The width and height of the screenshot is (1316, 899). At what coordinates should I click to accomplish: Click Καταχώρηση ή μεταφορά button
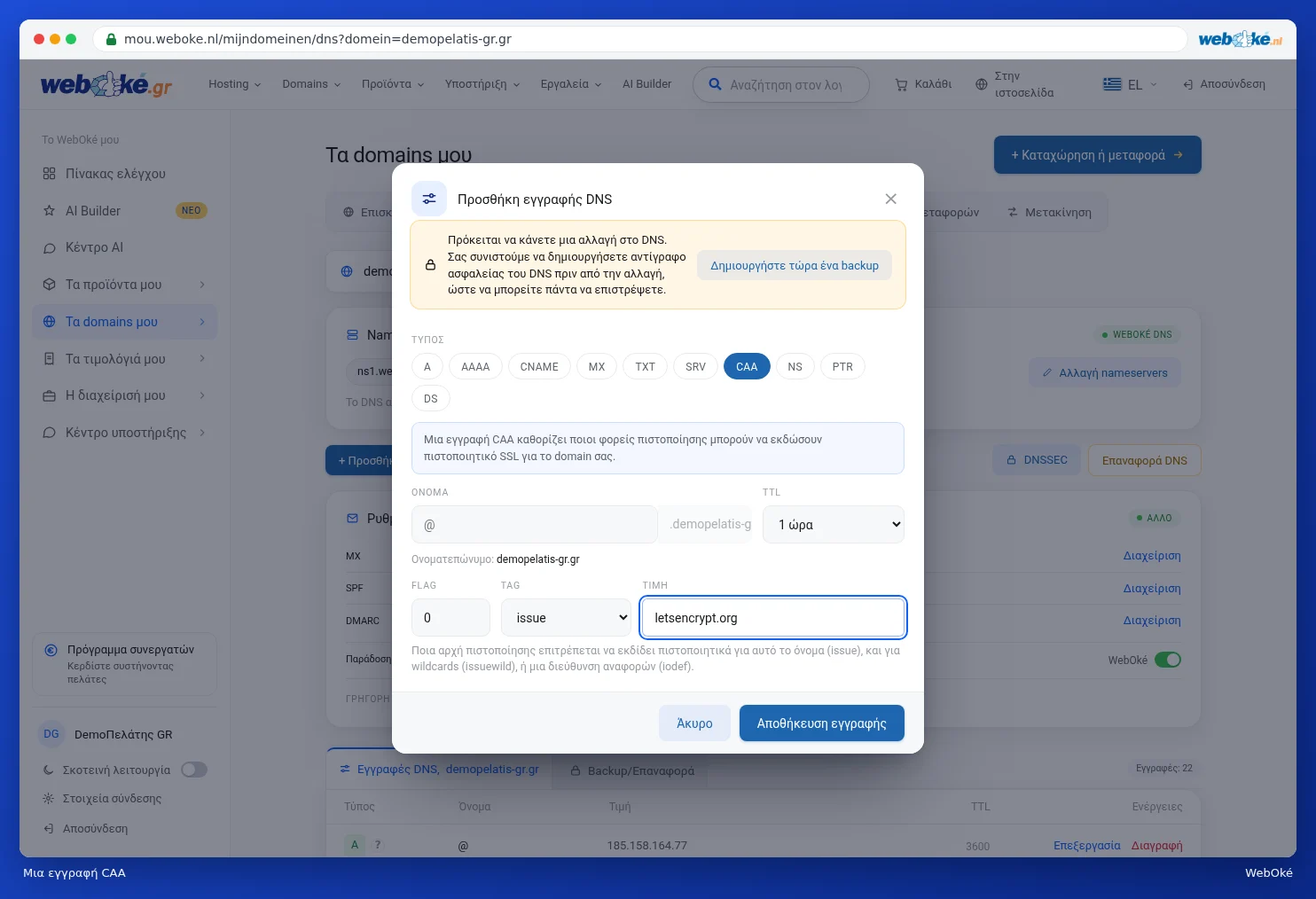coord(1097,154)
